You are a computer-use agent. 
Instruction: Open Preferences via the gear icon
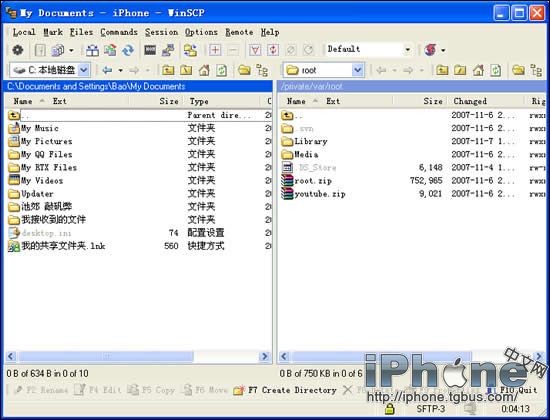click(x=18, y=50)
